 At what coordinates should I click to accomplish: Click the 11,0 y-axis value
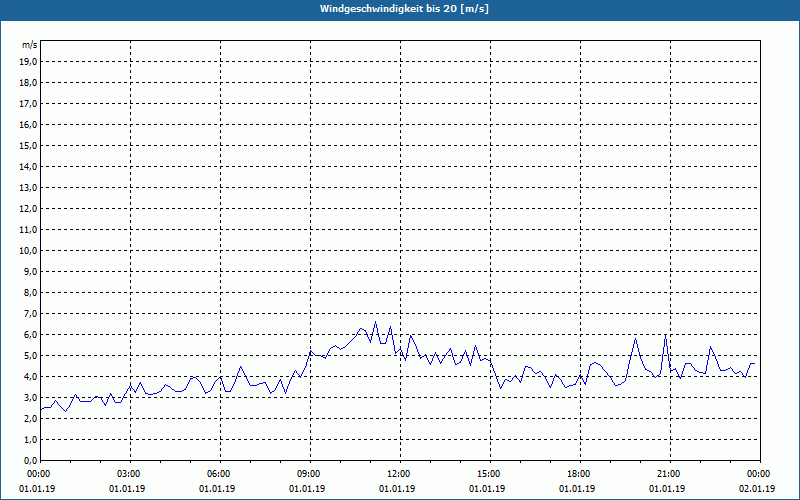tap(28, 230)
